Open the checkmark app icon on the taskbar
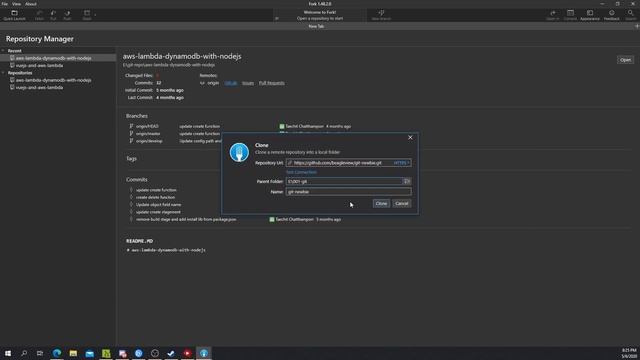Viewport: 640px width, 360px height. [x=171, y=353]
